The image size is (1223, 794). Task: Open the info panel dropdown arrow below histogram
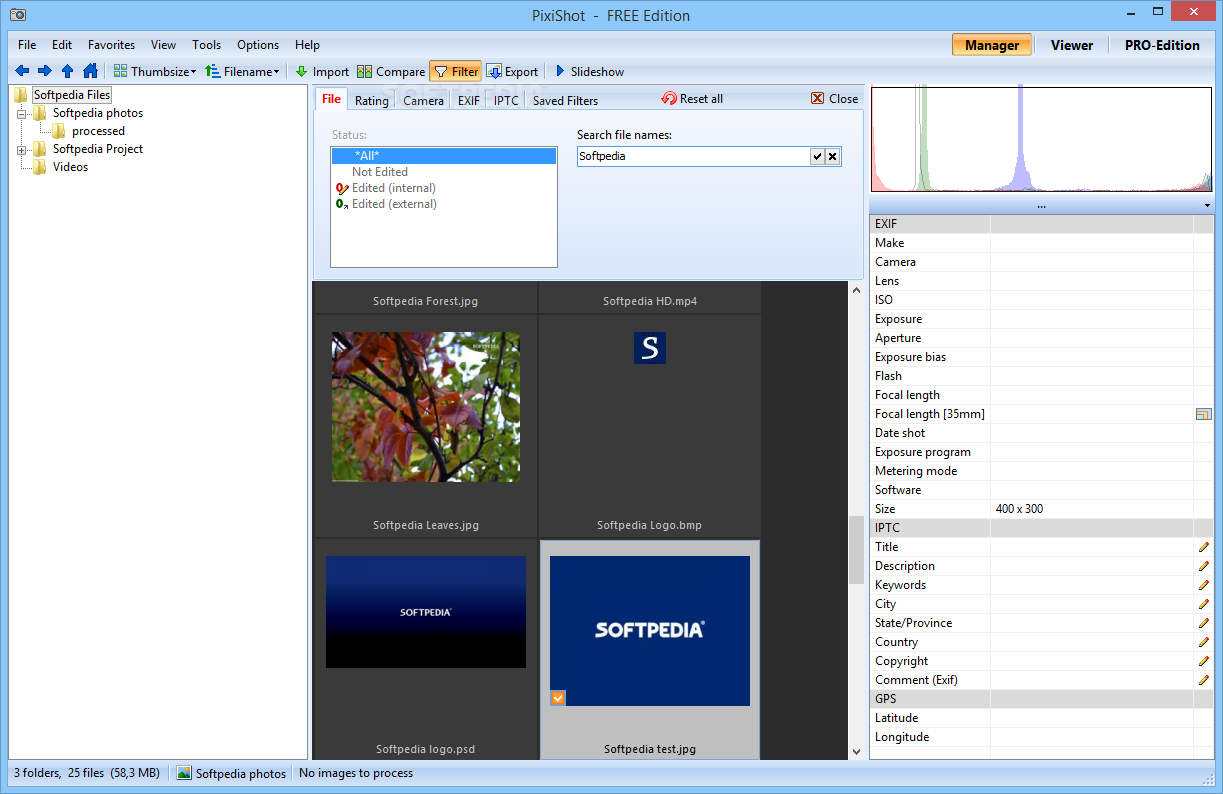(1208, 206)
